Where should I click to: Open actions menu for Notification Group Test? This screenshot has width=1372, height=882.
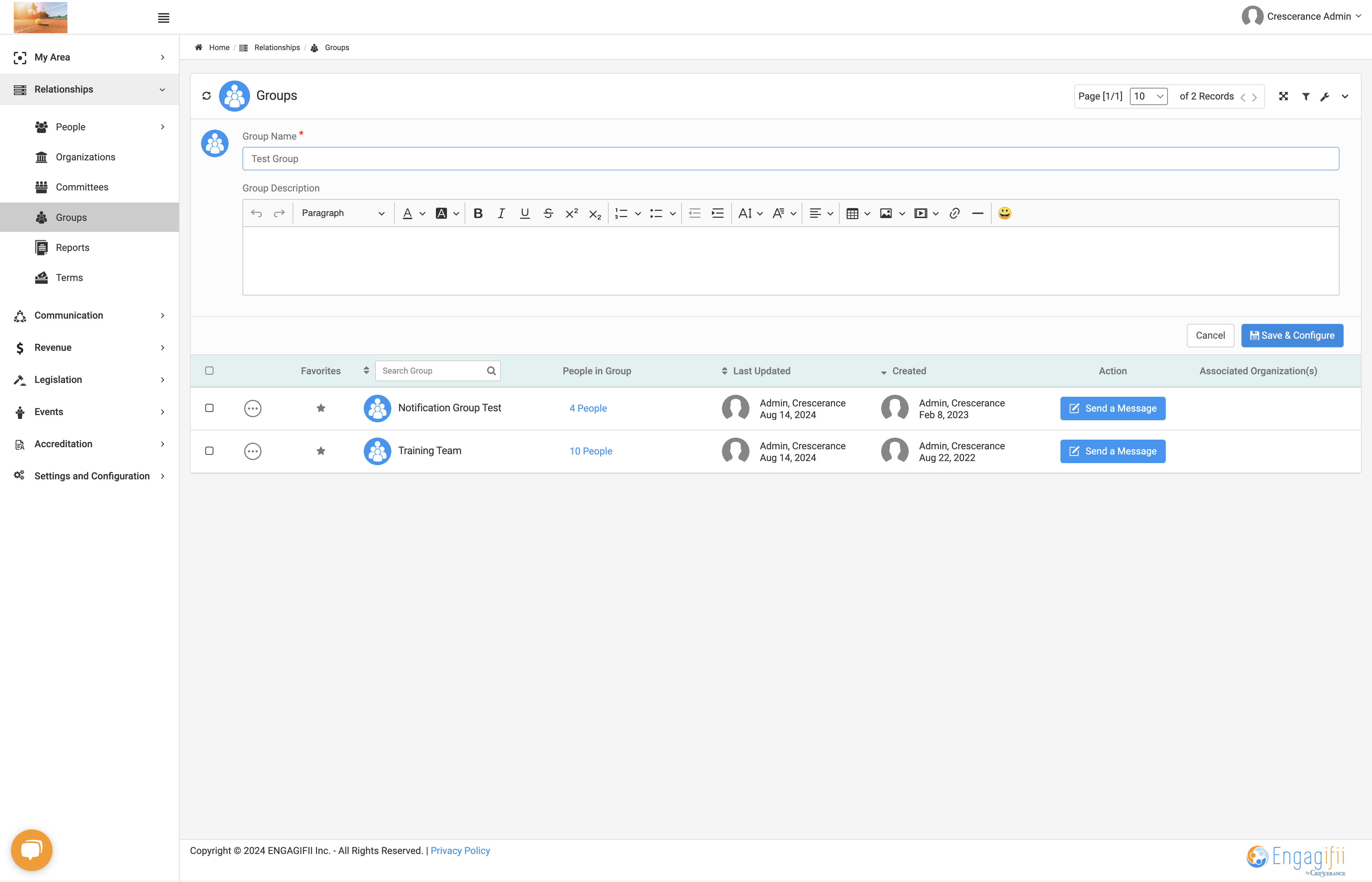[x=253, y=409]
